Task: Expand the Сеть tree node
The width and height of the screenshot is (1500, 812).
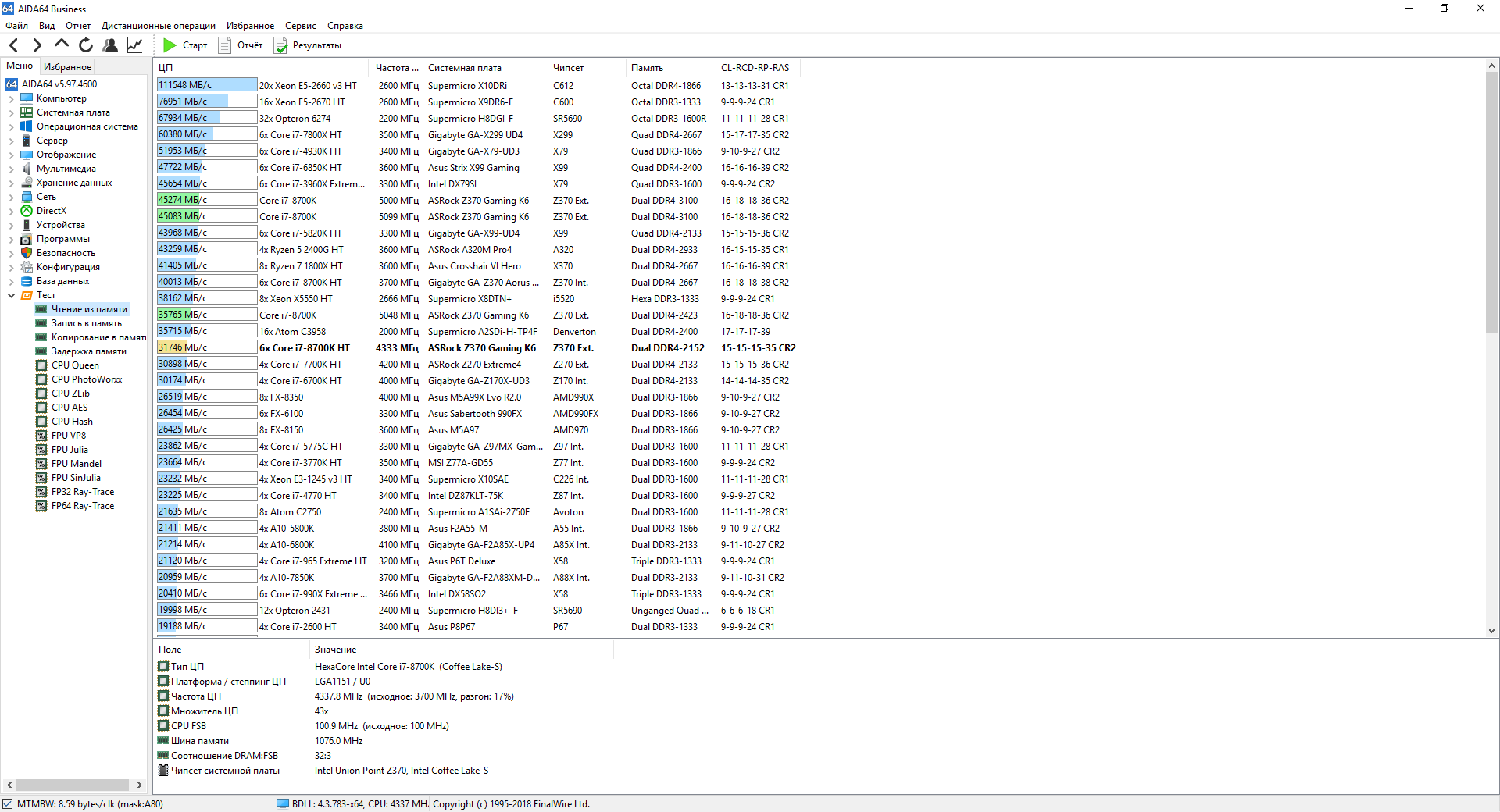Action: [x=11, y=198]
